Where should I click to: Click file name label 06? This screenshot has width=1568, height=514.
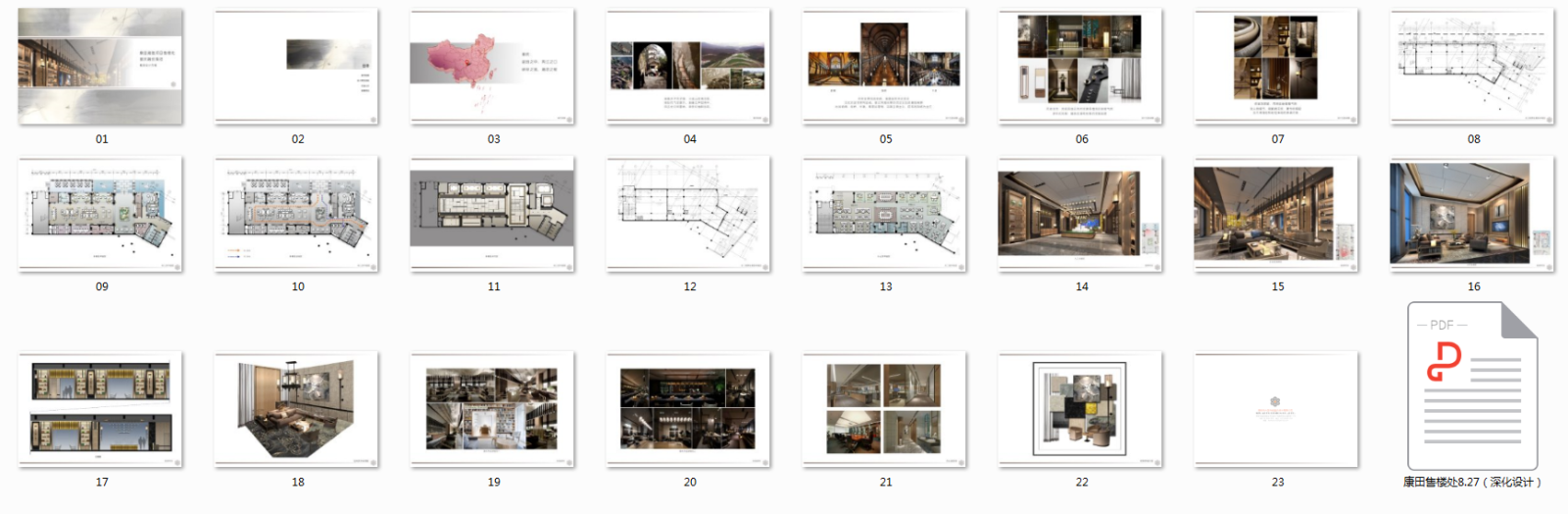pos(1082,139)
